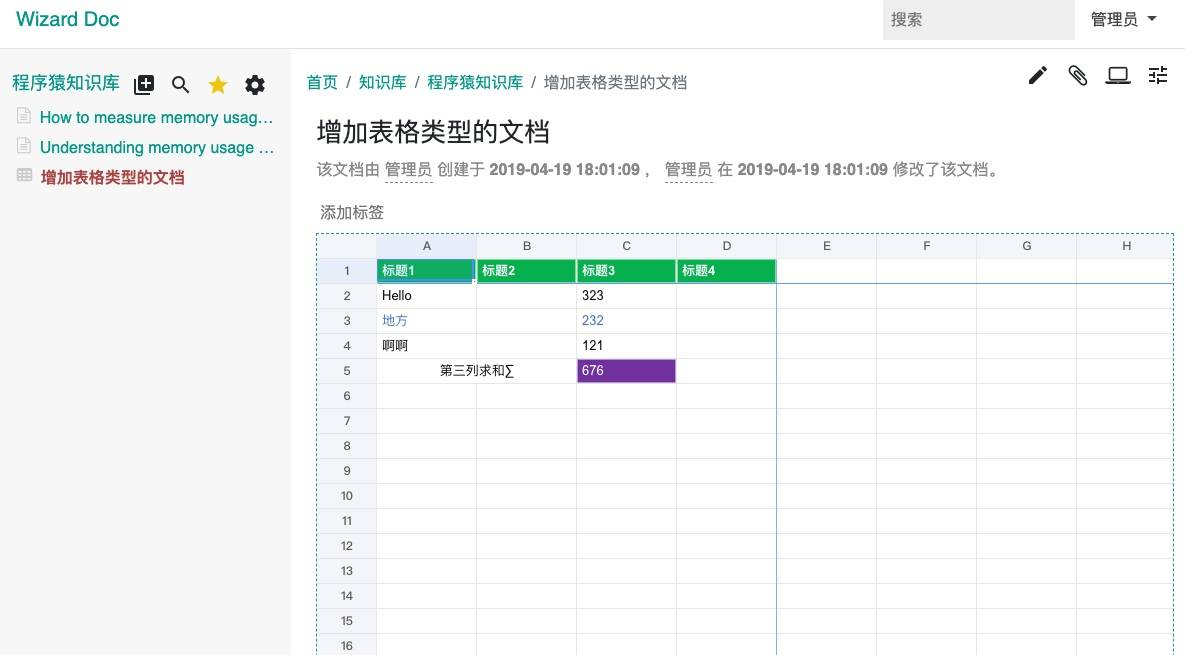This screenshot has width=1185, height=655.
Task: Select row 16 header in spreadsheet
Action: pos(347,645)
